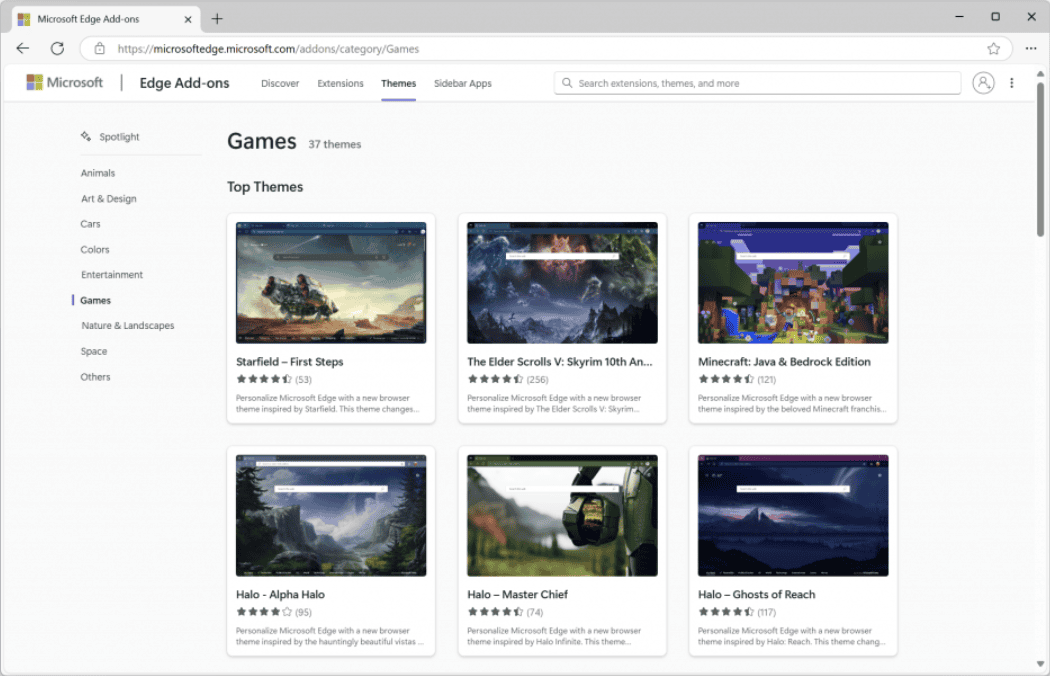1050x676 pixels.
Task: Select the Games category
Action: coord(95,300)
